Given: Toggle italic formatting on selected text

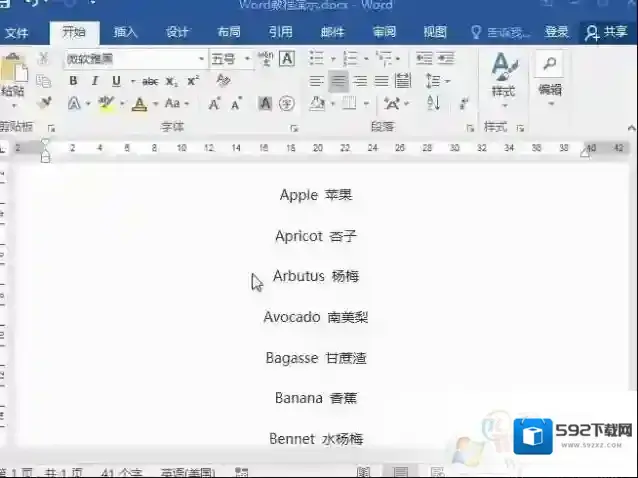Looking at the screenshot, I should [95, 81].
